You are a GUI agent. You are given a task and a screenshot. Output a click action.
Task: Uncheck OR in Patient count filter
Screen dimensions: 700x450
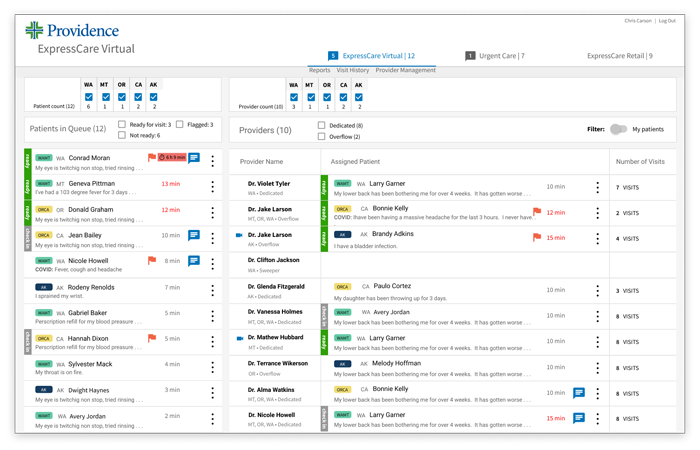[121, 97]
